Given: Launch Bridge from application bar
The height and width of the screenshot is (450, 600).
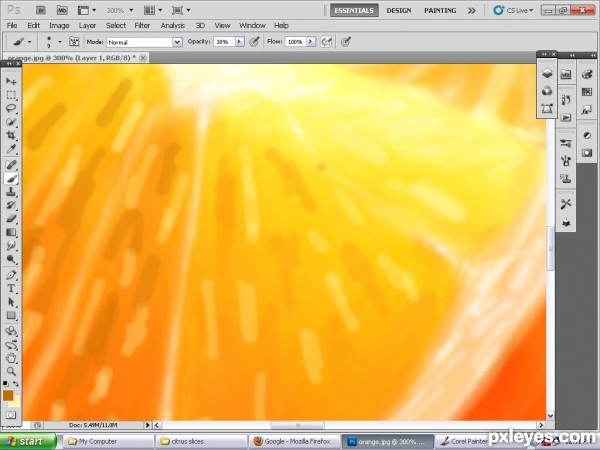Looking at the screenshot, I should point(41,10).
